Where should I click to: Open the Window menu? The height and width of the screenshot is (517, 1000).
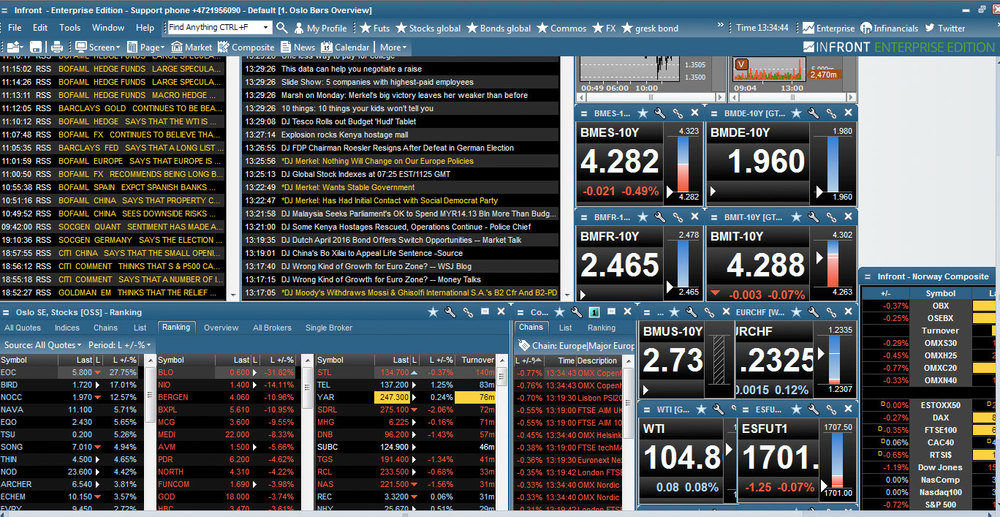tap(108, 28)
